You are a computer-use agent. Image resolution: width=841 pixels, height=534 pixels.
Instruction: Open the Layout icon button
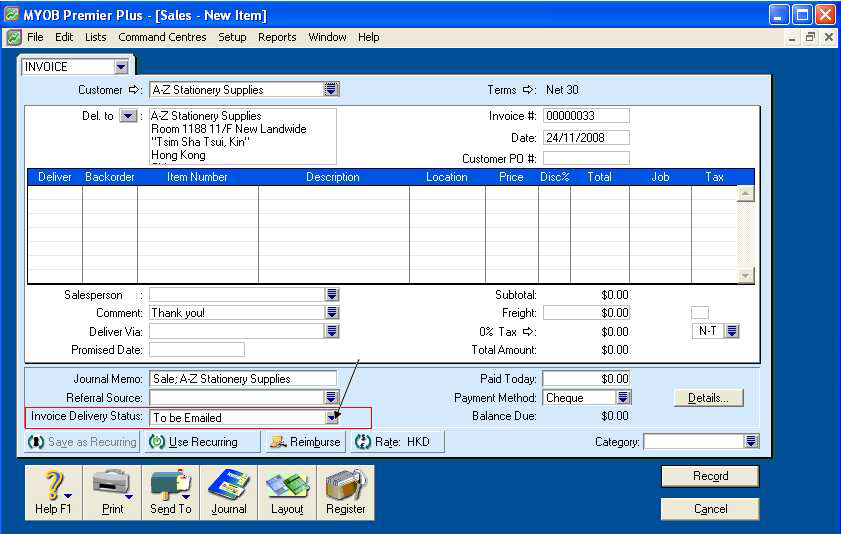[x=287, y=492]
